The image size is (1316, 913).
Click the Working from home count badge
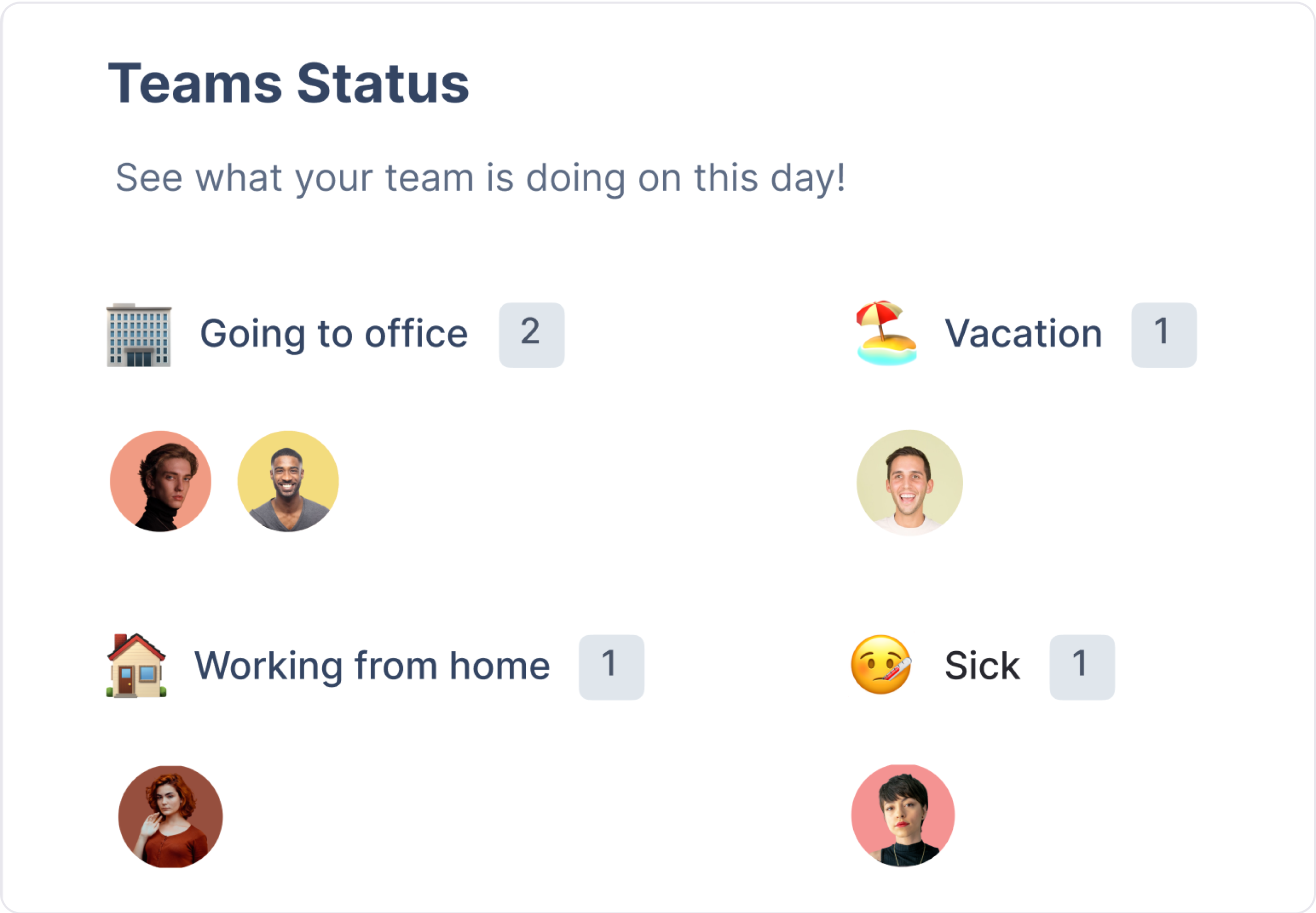pyautogui.click(x=611, y=667)
